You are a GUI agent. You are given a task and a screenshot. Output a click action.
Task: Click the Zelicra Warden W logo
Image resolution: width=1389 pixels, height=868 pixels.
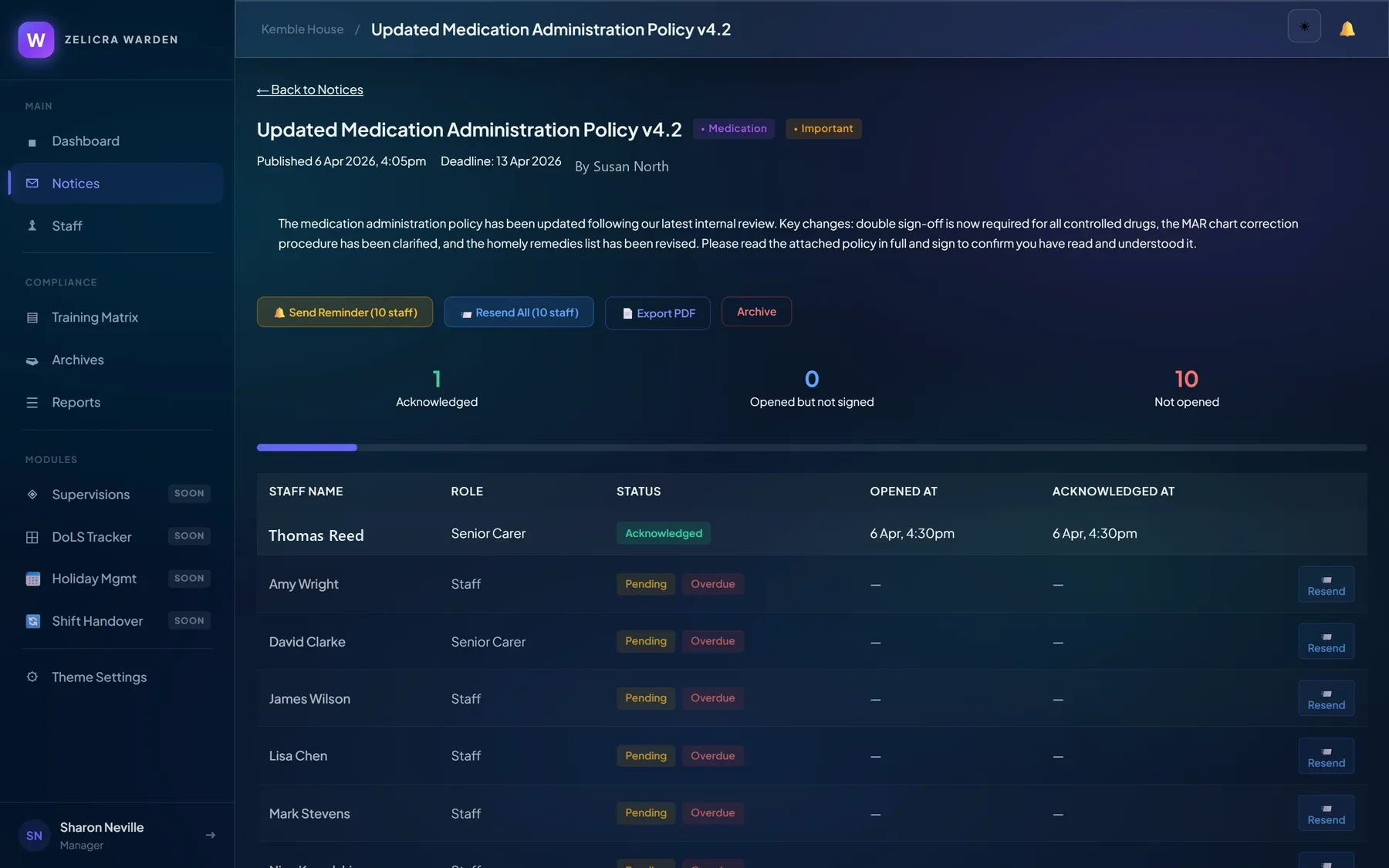[36, 39]
